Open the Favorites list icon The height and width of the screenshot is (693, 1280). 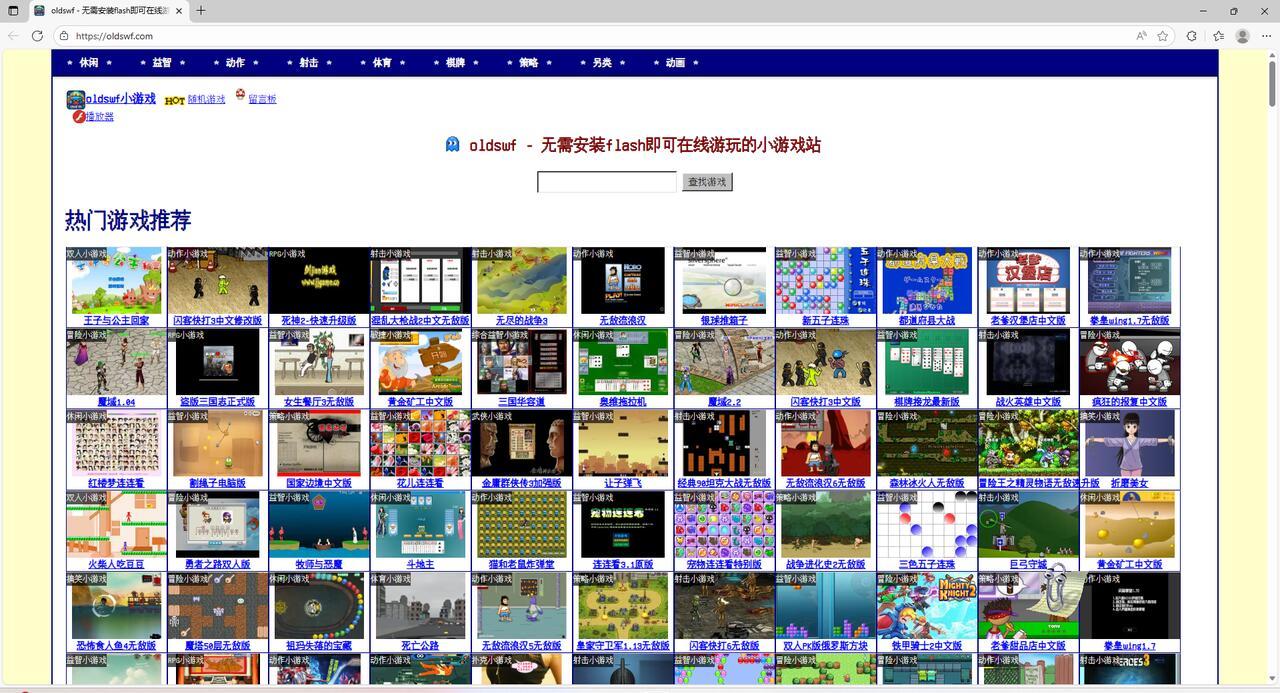pos(1218,36)
